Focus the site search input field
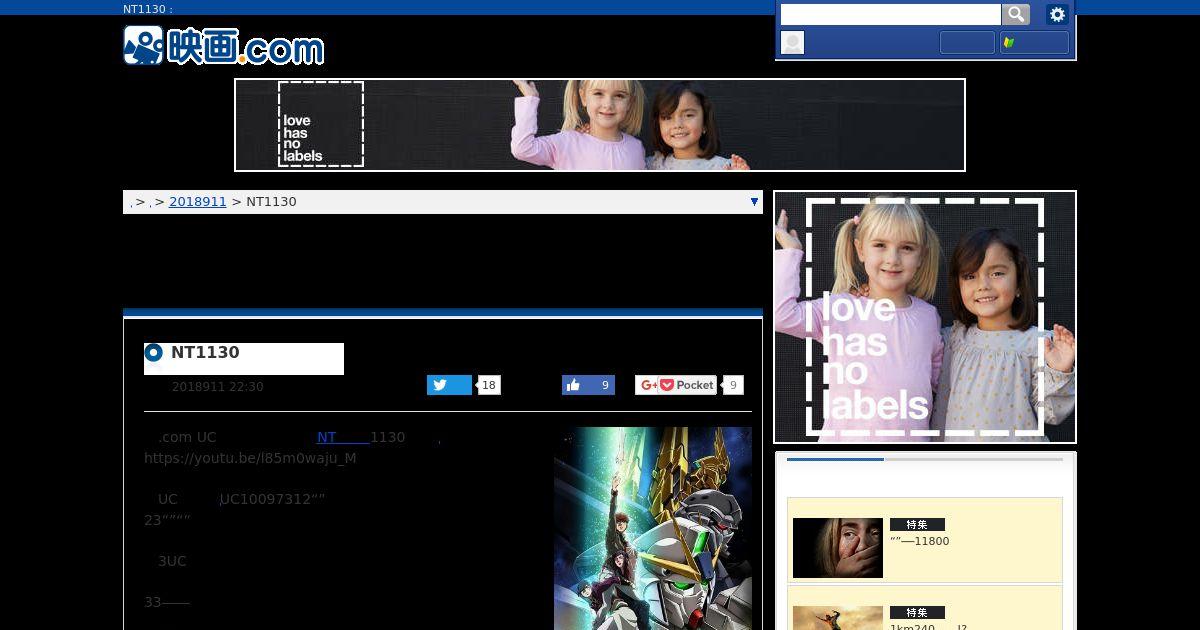Screen dimensions: 1200x630 [890, 14]
